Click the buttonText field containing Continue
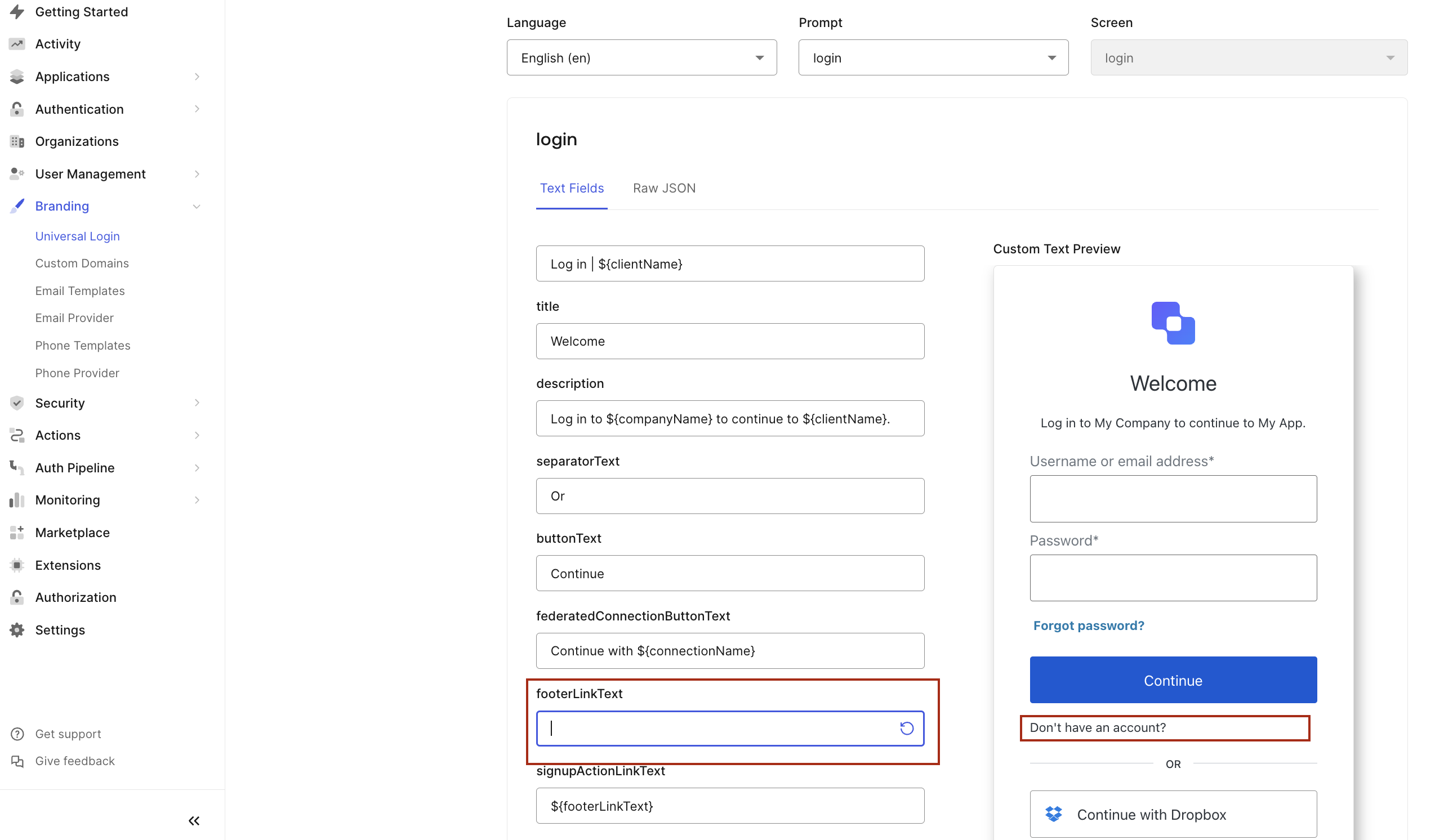This screenshot has height=840, width=1435. 730,573
